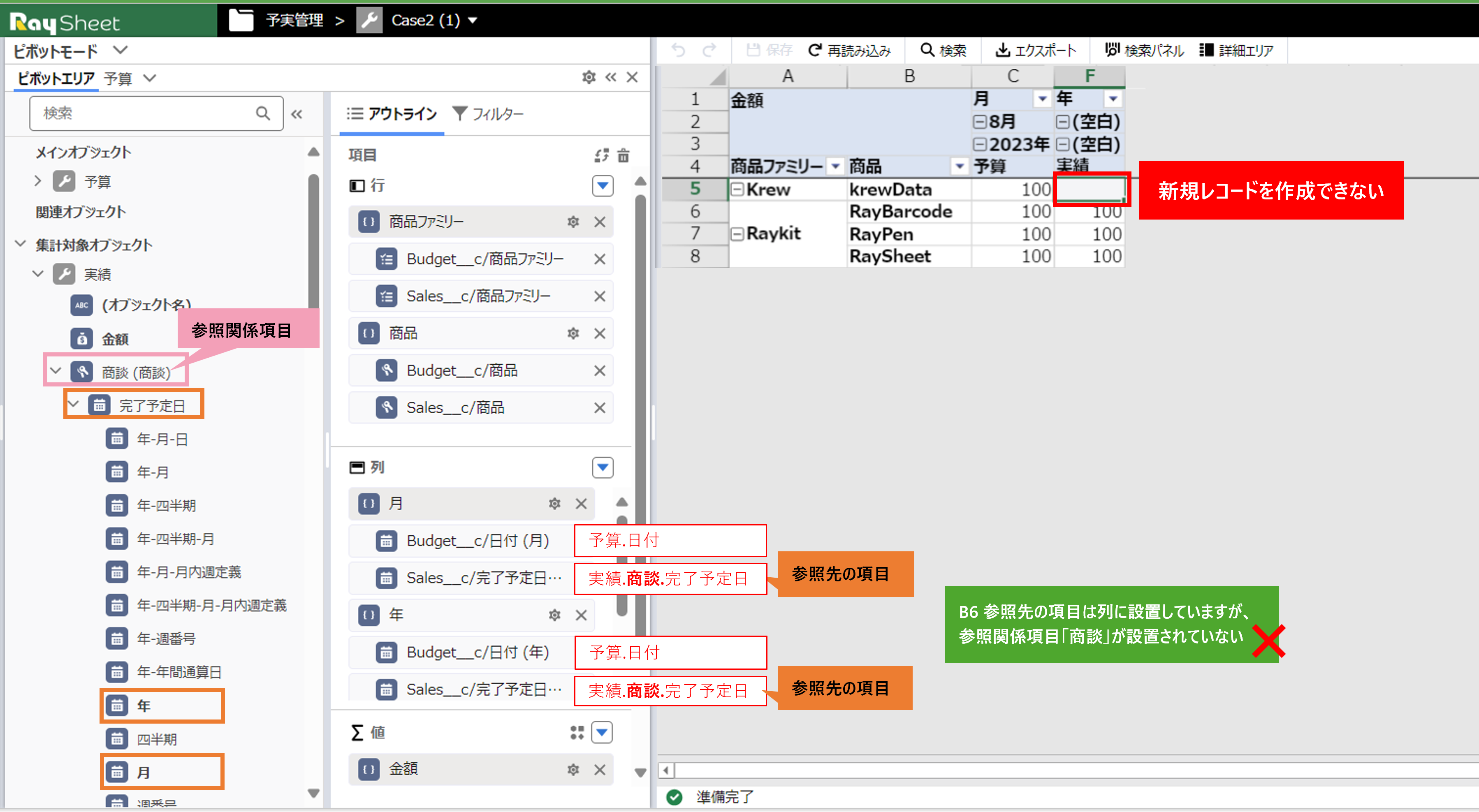This screenshot has width=1479, height=812.
Task: Reload data with 再読み込み
Action: click(x=850, y=51)
